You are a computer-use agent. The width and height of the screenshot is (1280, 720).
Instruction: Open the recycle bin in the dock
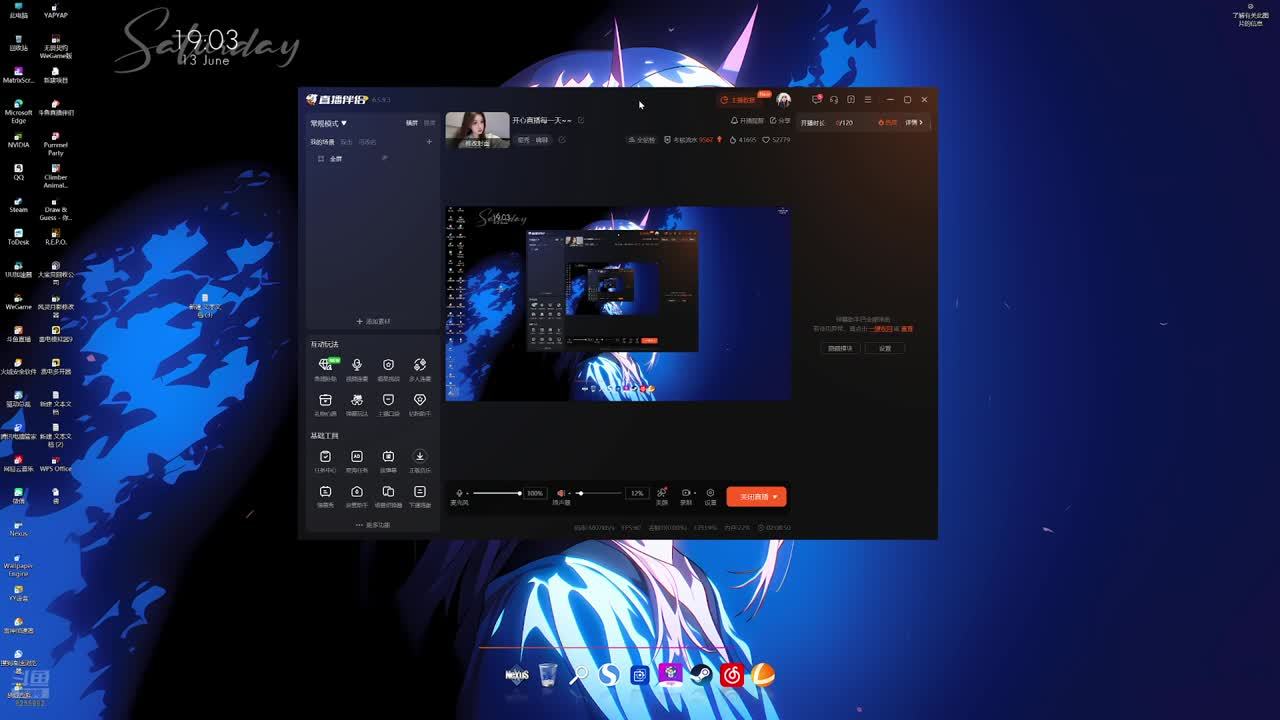point(547,675)
